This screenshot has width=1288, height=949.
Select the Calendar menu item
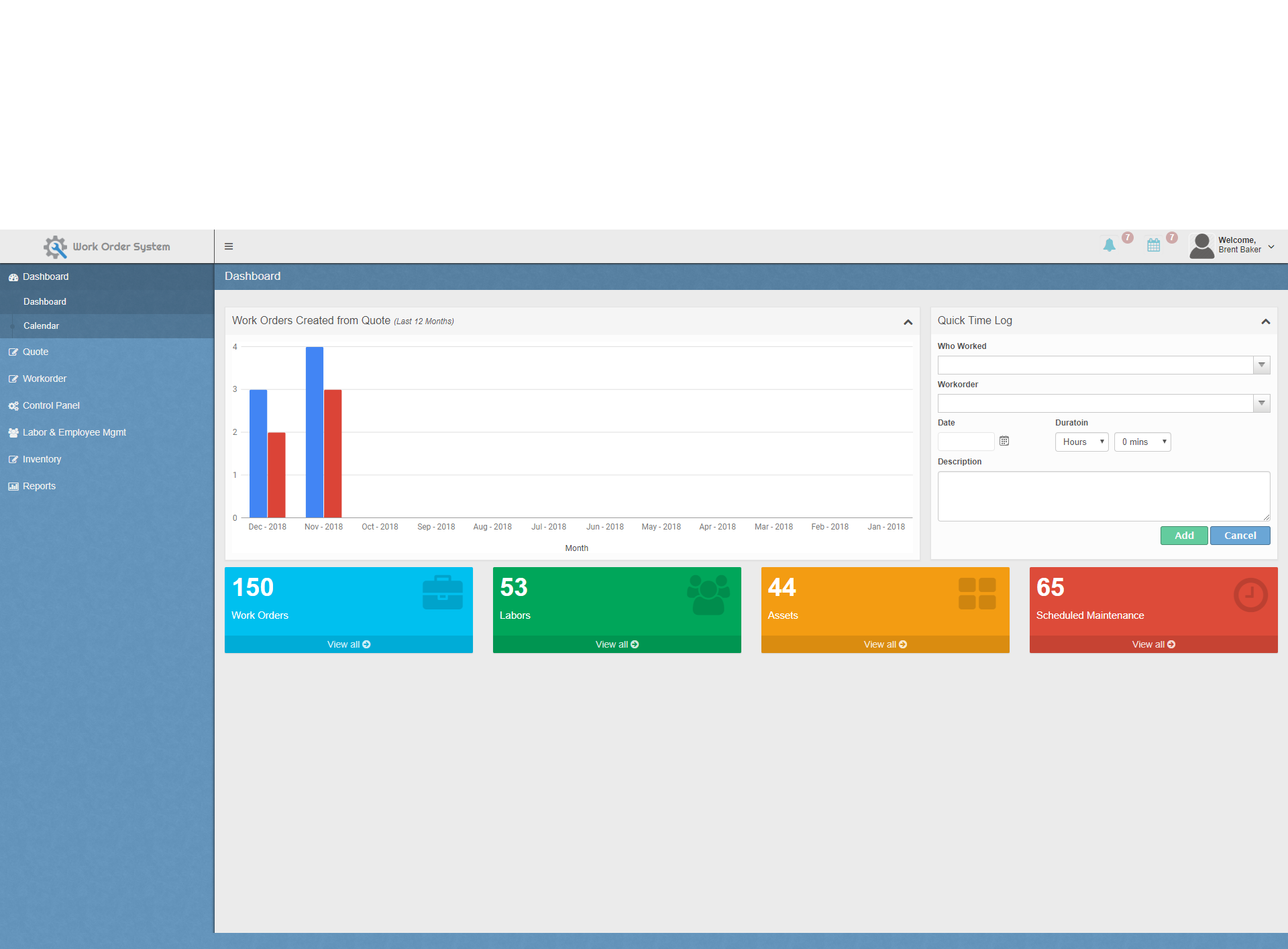[41, 325]
